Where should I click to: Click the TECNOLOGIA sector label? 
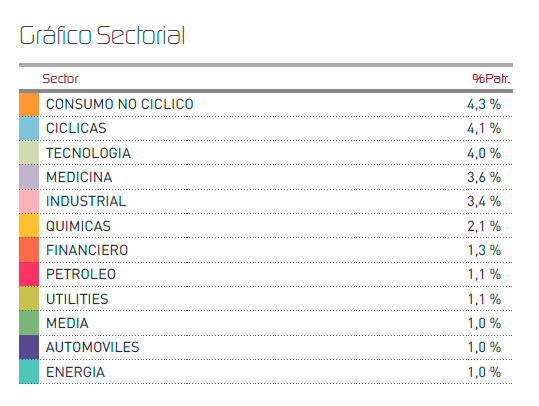coord(88,153)
